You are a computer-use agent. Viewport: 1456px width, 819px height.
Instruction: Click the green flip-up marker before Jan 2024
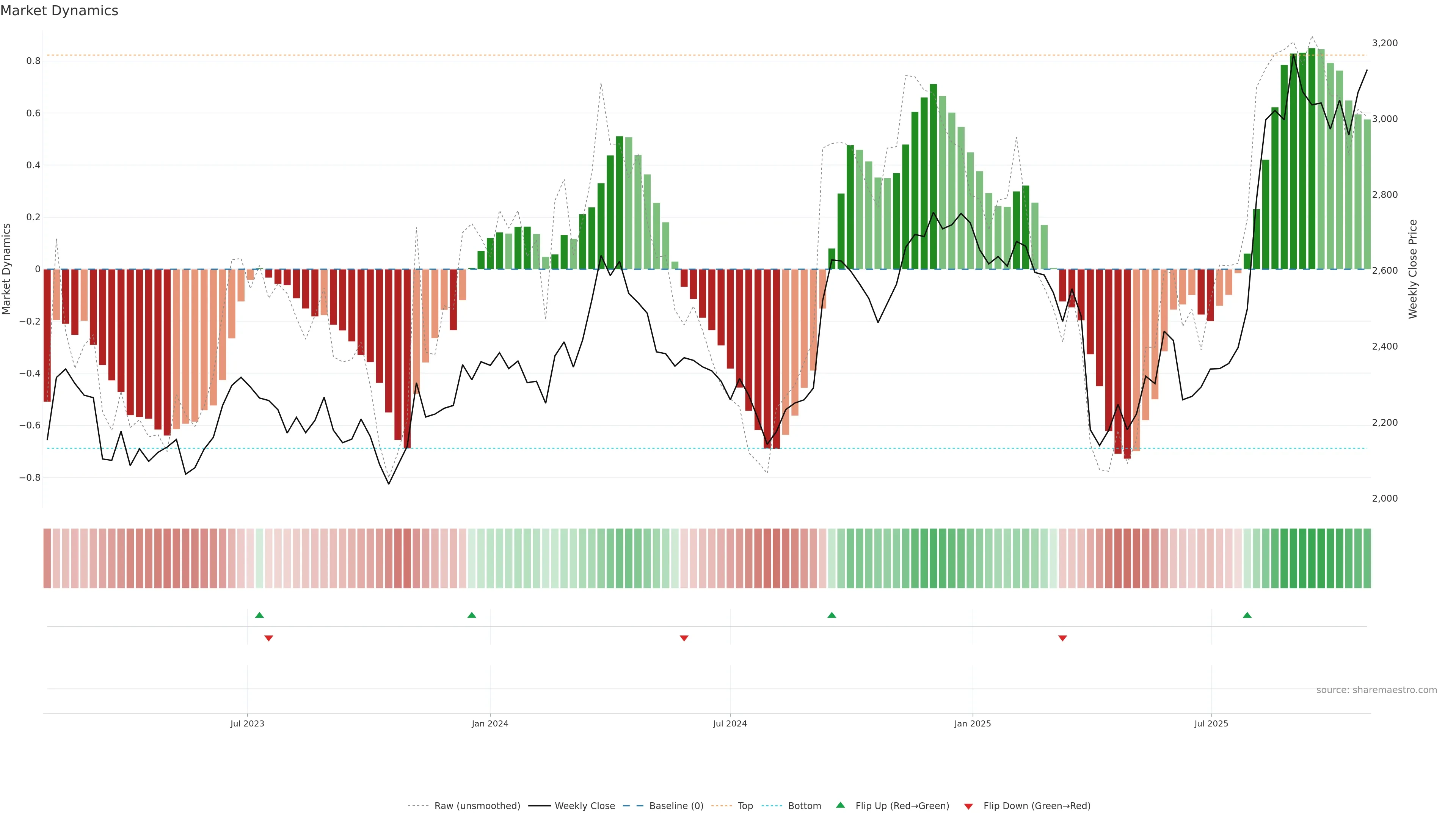pyautogui.click(x=472, y=615)
